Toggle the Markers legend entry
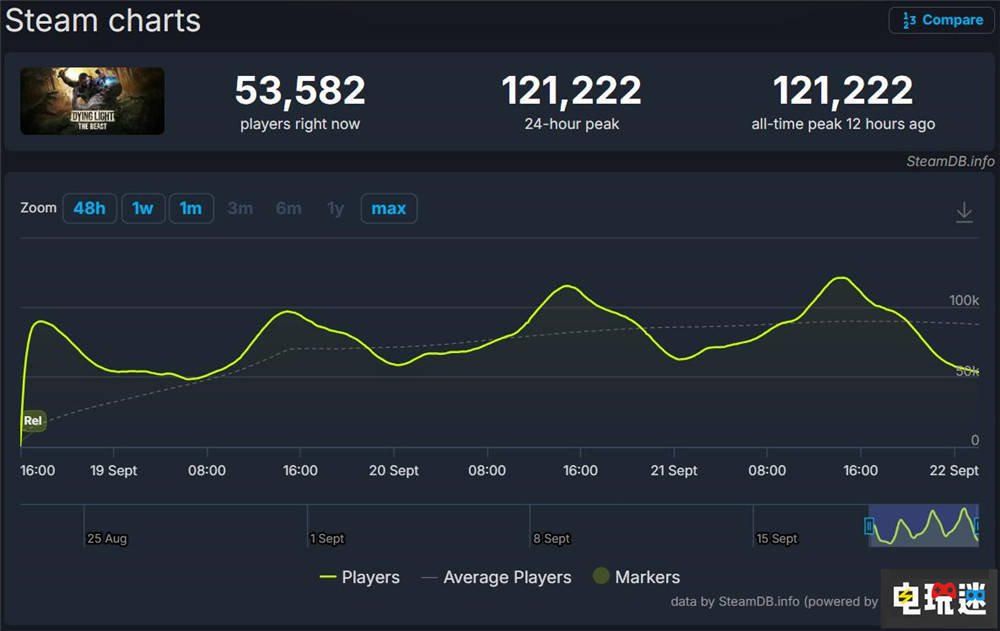Screen dimensions: 1000x631 pos(636,577)
